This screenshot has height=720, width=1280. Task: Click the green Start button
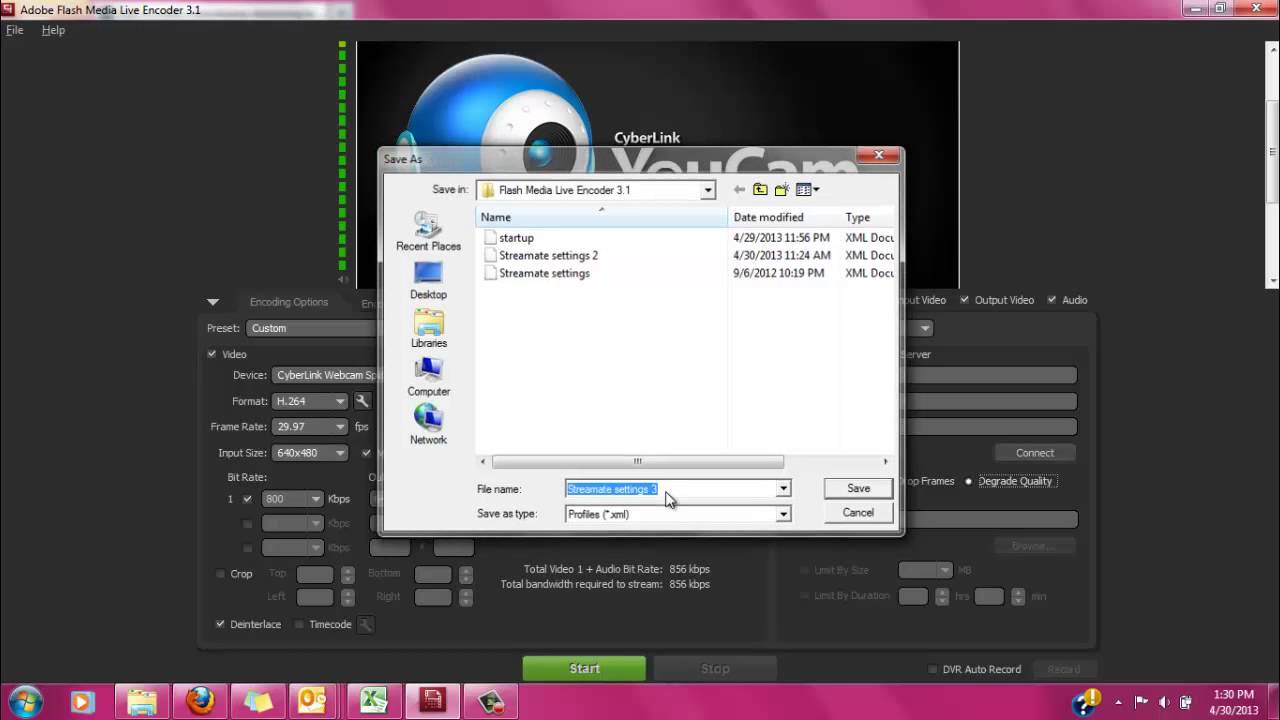pyautogui.click(x=585, y=669)
